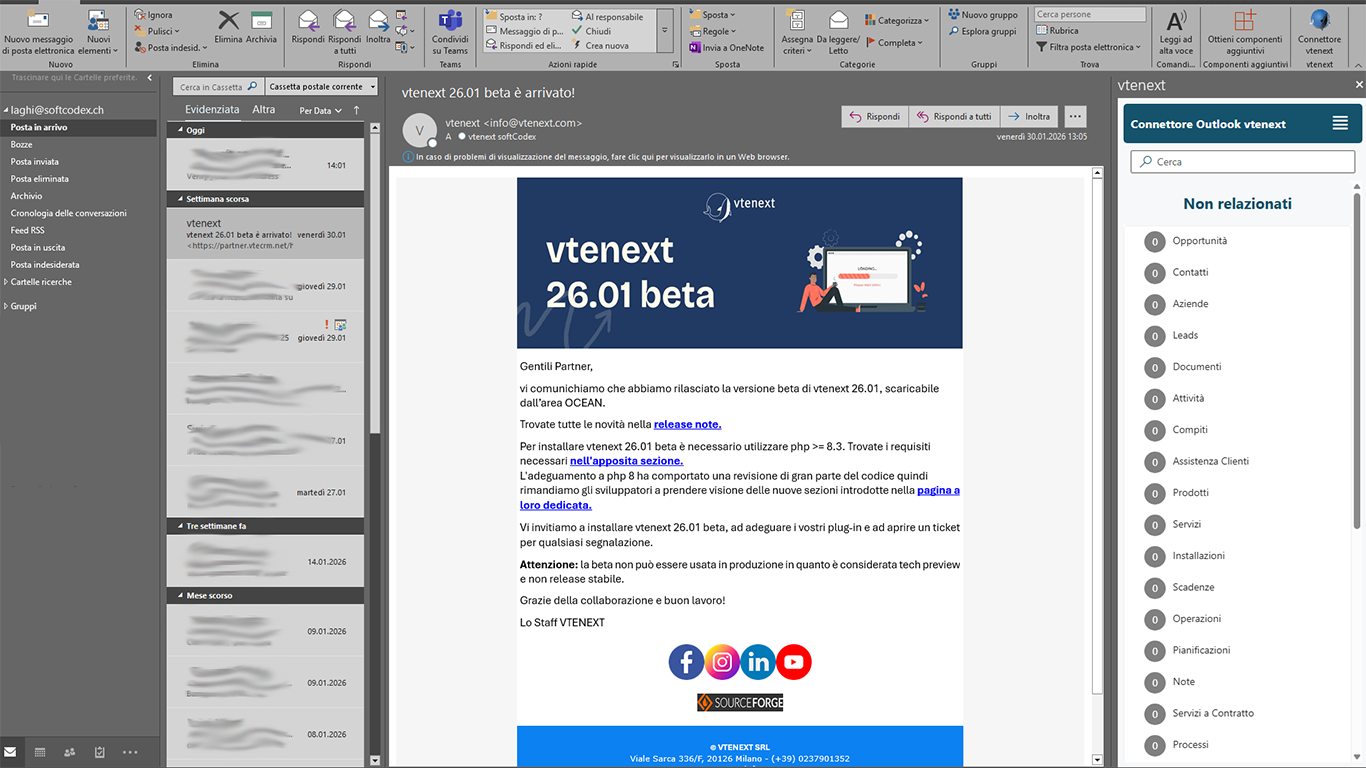Open the YouTube icon in the email

[x=794, y=662]
